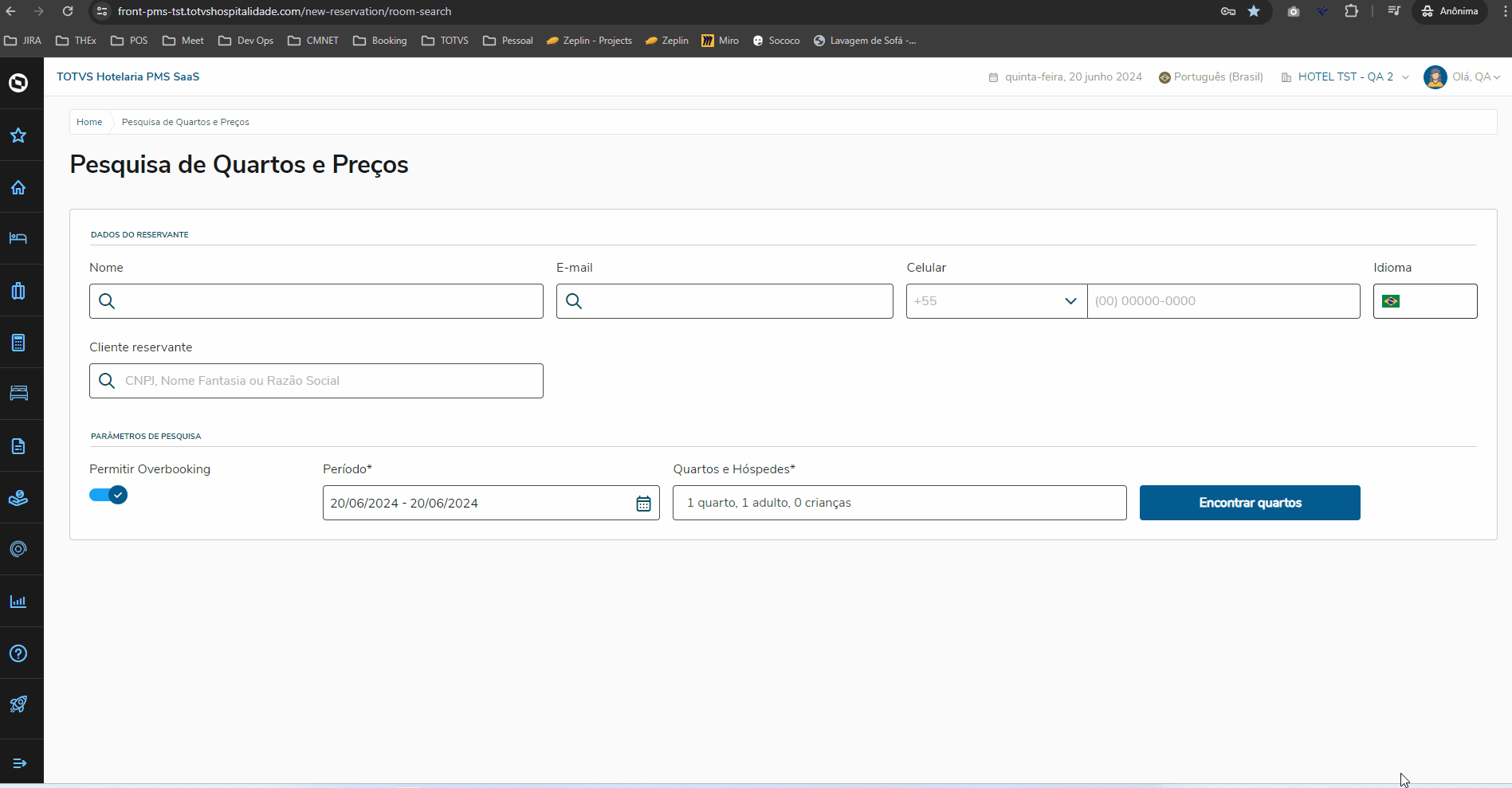Open the Idioma flag selector

[1425, 301]
